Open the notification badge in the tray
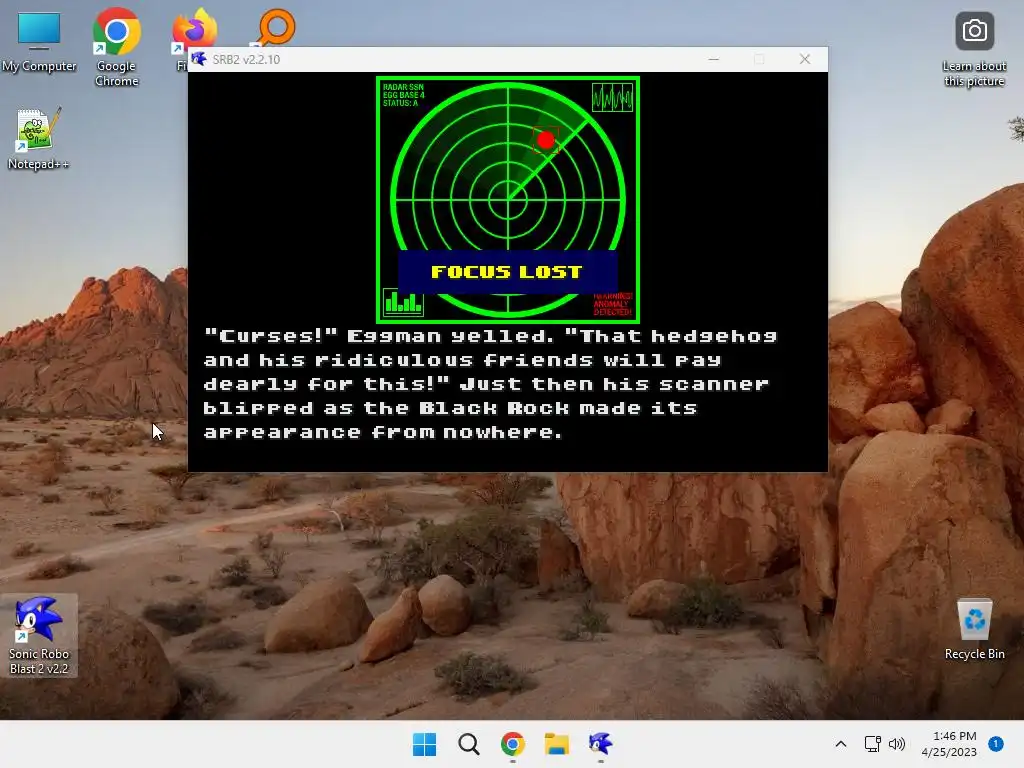1024x768 pixels. pyautogui.click(x=995, y=744)
